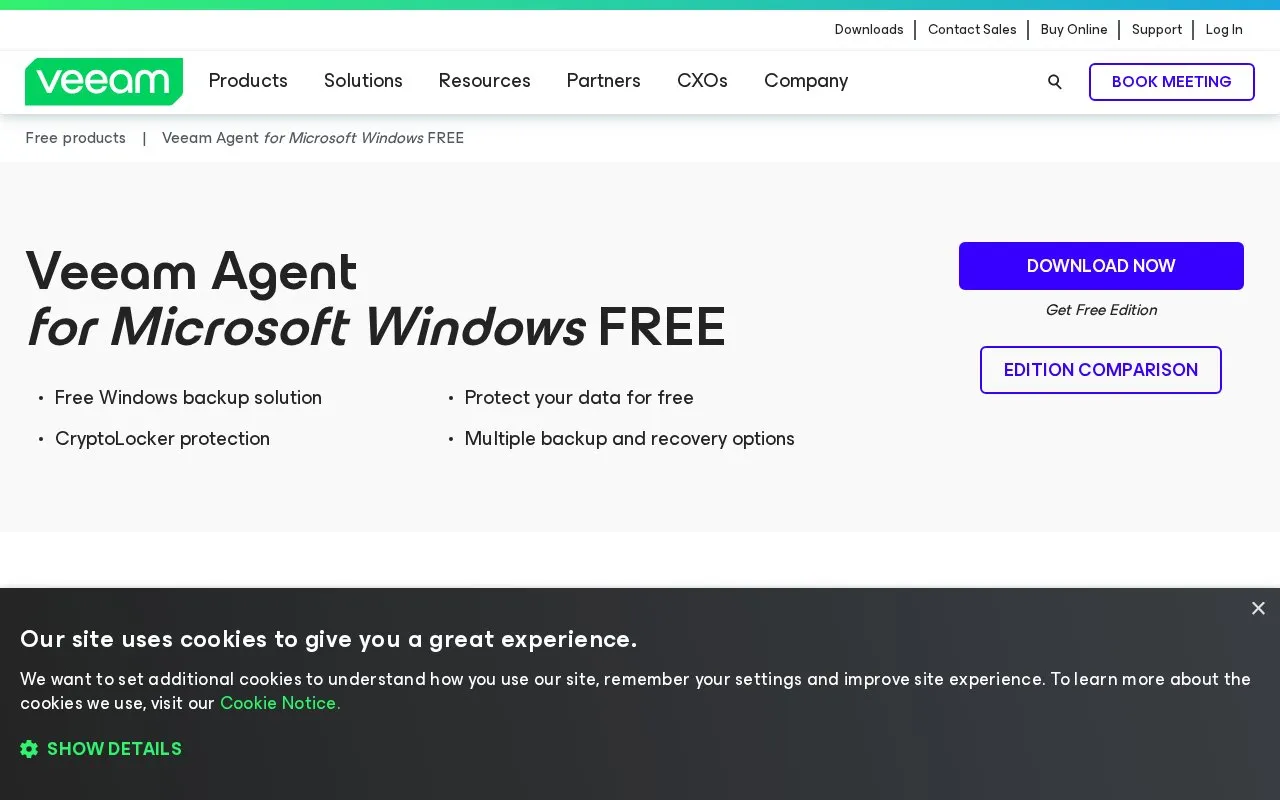Expand Show Details in the cookie banner

pyautogui.click(x=114, y=749)
